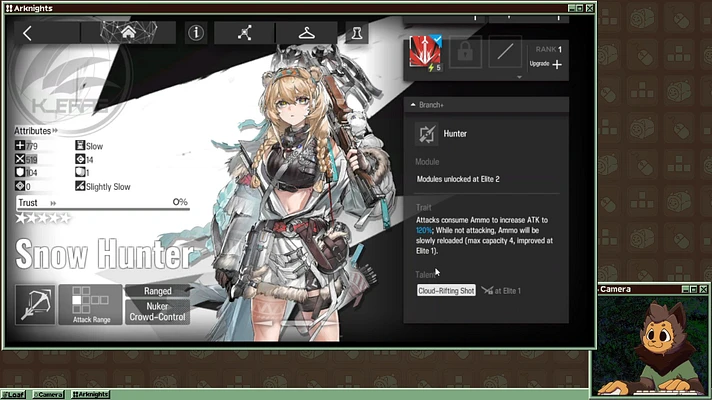The width and height of the screenshot is (712, 400).
Task: Close the Camera window
Action: coord(703,289)
